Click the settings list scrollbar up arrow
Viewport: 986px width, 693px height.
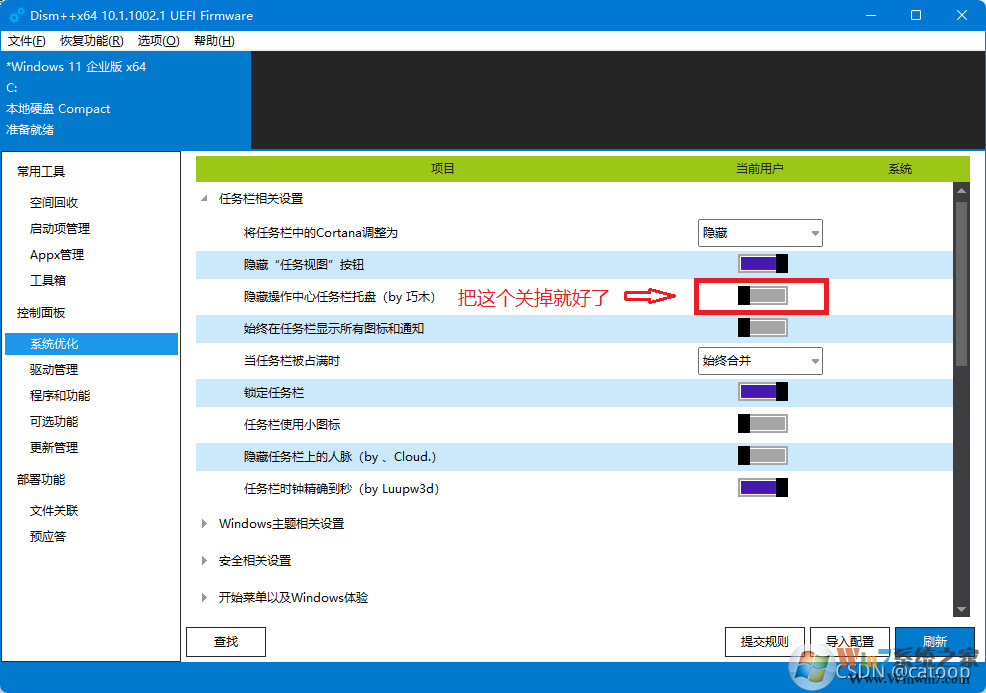[x=961, y=190]
